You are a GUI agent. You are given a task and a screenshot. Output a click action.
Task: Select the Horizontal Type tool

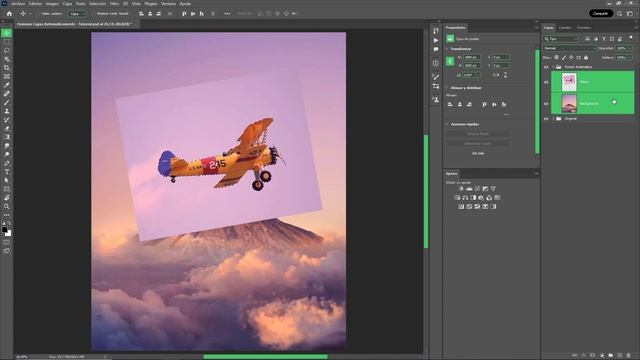tap(7, 172)
